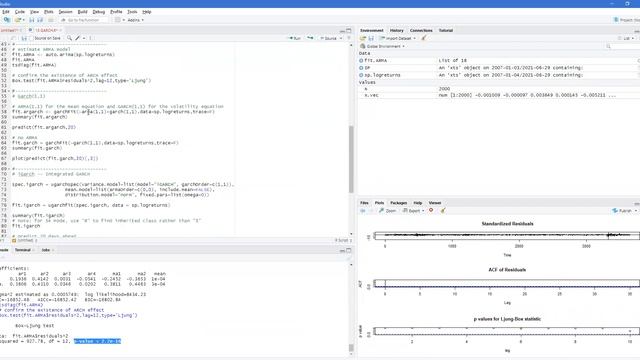Screen dimensions: 640x360
Task: Open the Source button dropdown arrow
Action: (x=341, y=38)
